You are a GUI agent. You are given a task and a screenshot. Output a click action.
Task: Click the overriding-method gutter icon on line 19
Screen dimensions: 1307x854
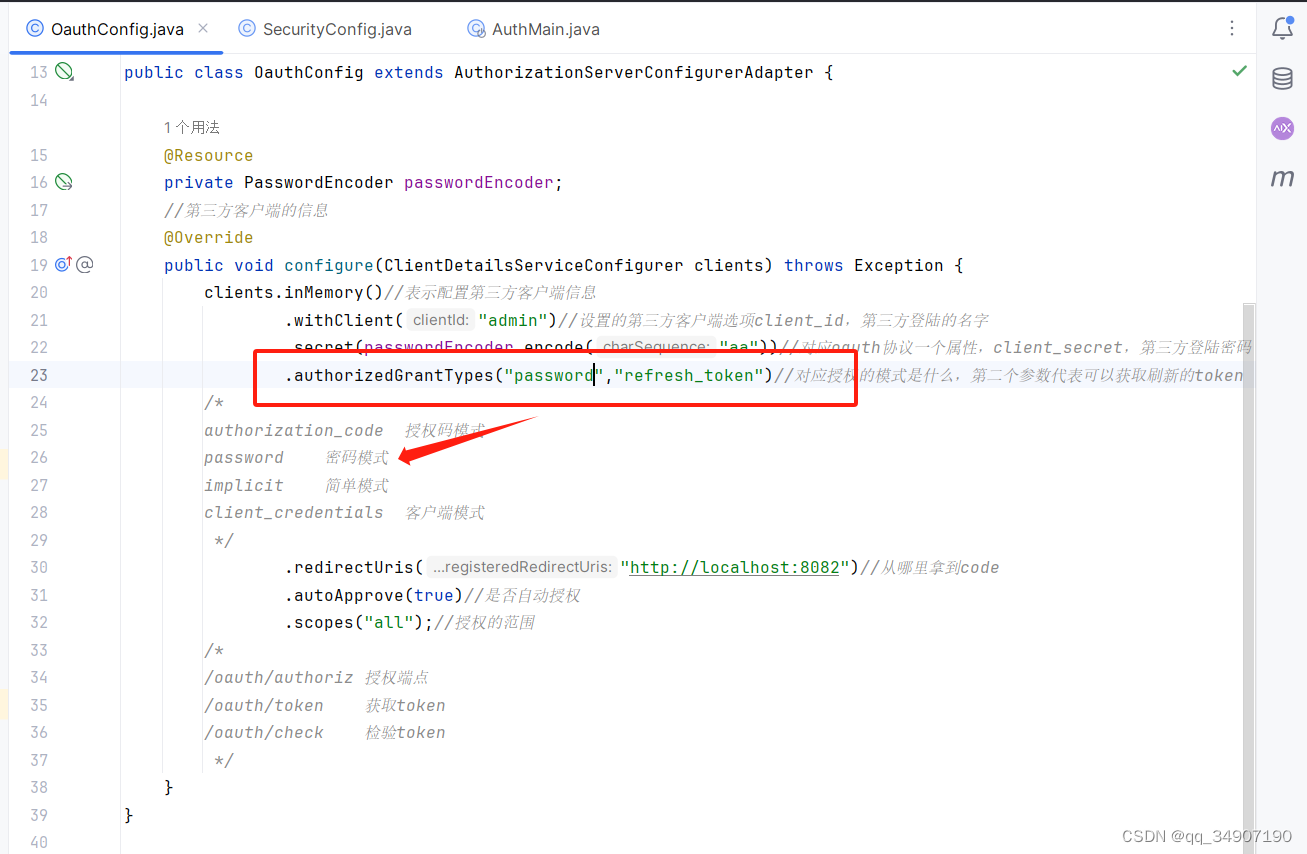pyautogui.click(x=63, y=264)
